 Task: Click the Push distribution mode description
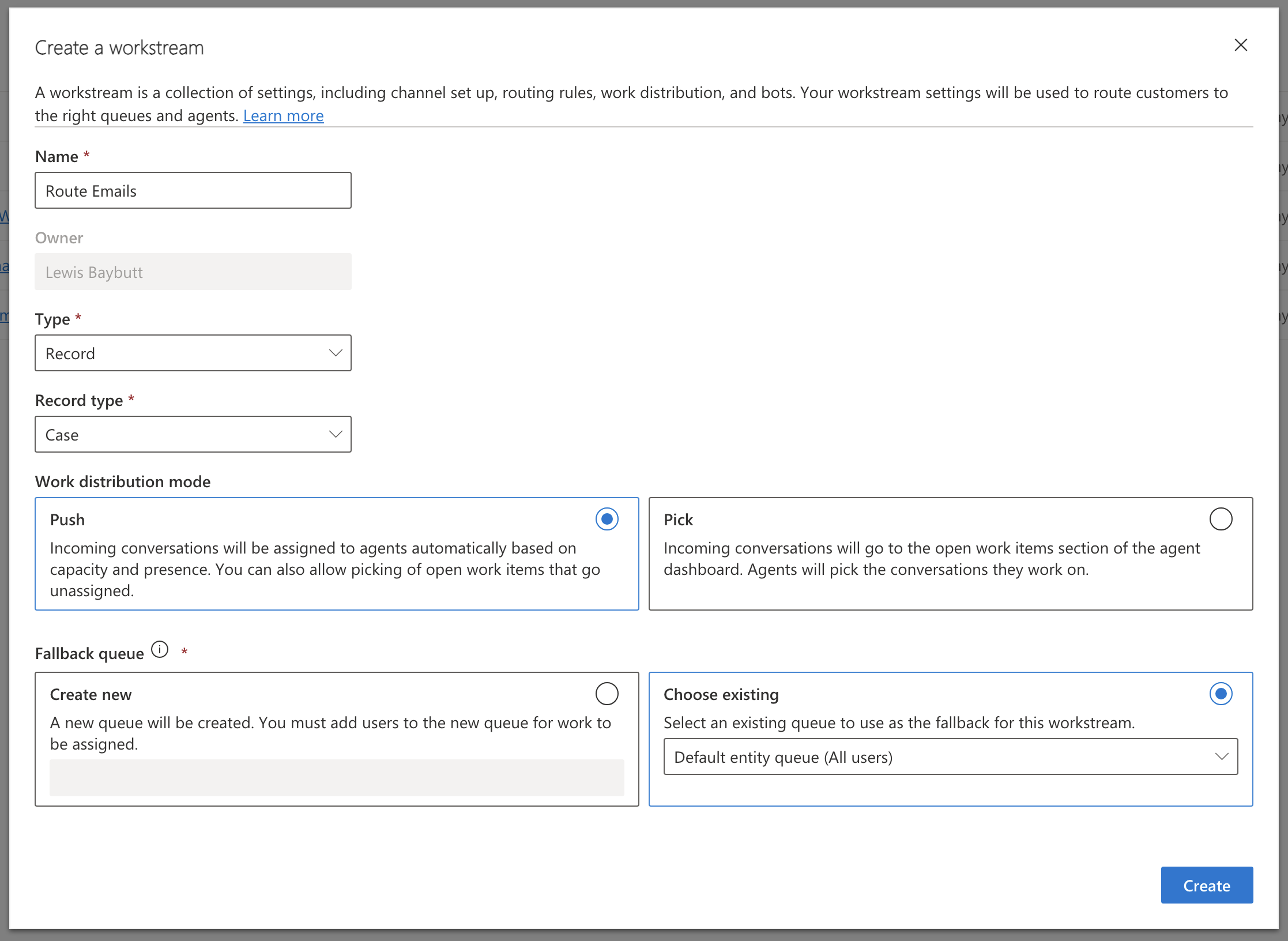pos(325,569)
